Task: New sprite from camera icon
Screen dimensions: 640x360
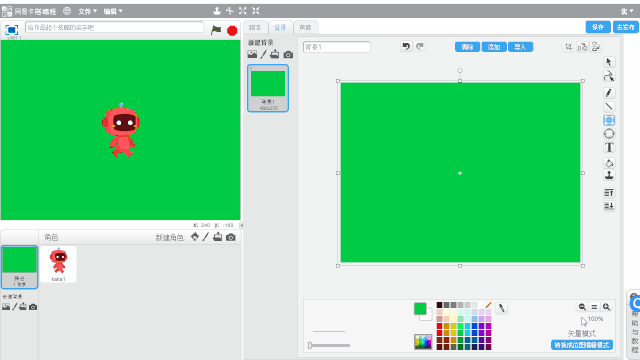Action: coord(231,237)
